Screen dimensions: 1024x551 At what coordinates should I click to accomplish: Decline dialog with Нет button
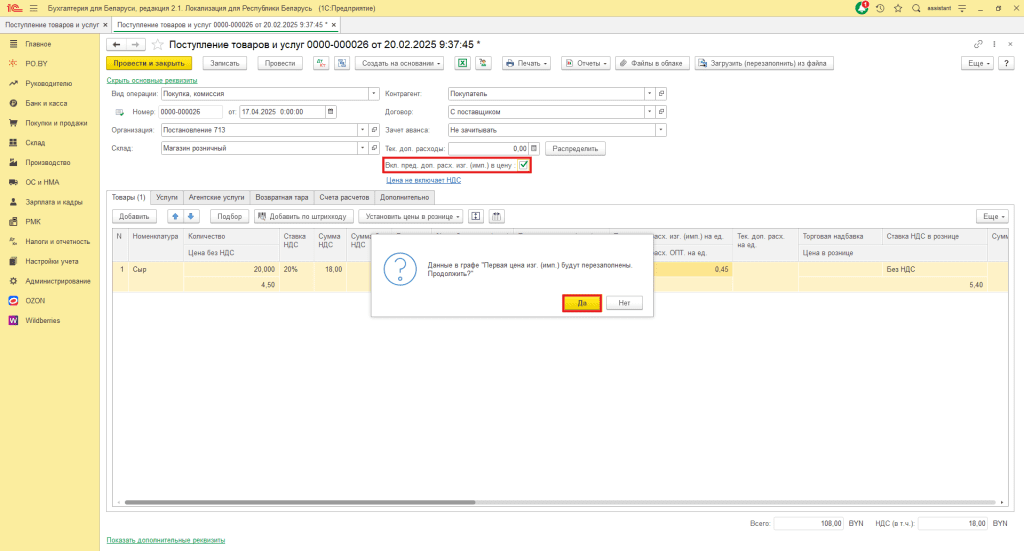[624, 303]
